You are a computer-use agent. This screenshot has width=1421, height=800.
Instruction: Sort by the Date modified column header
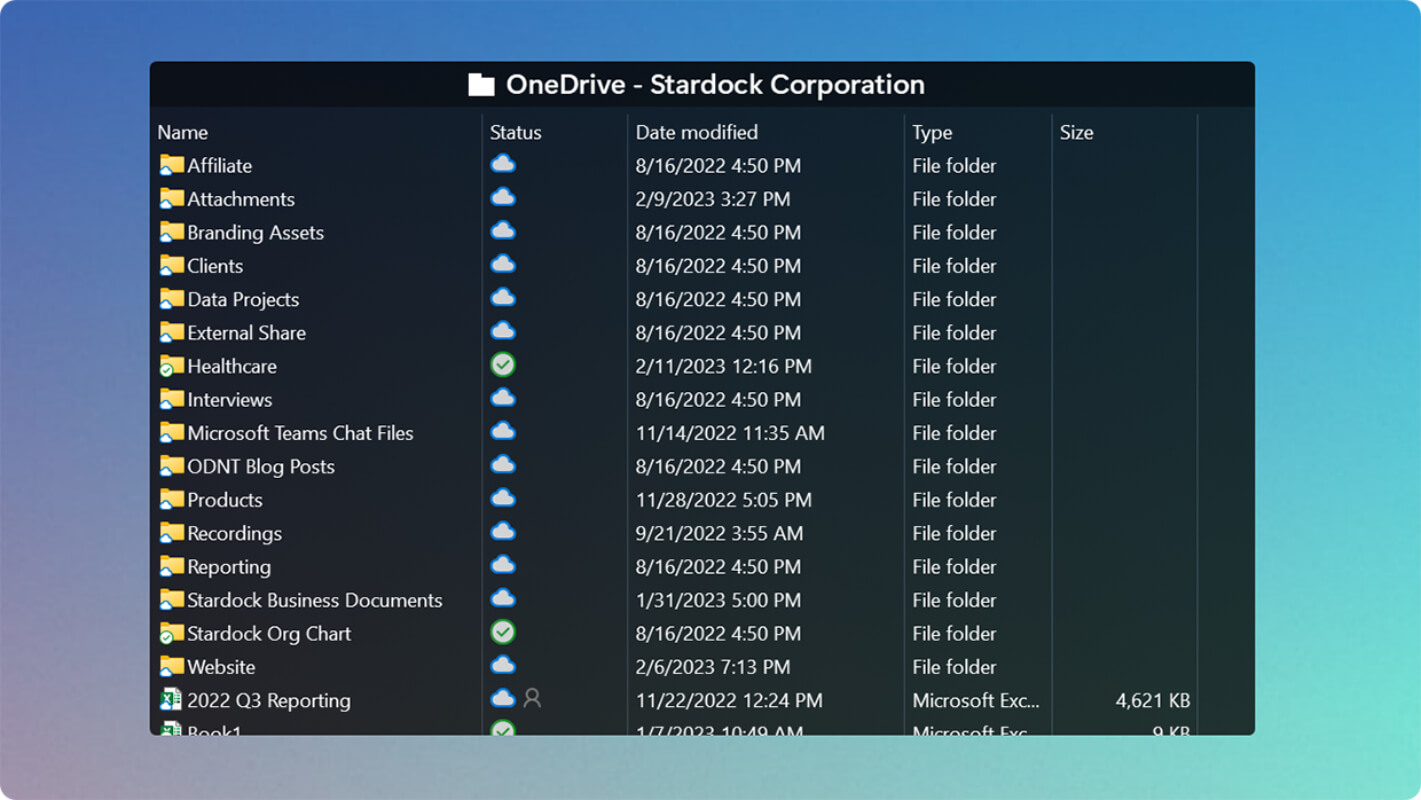(x=697, y=132)
